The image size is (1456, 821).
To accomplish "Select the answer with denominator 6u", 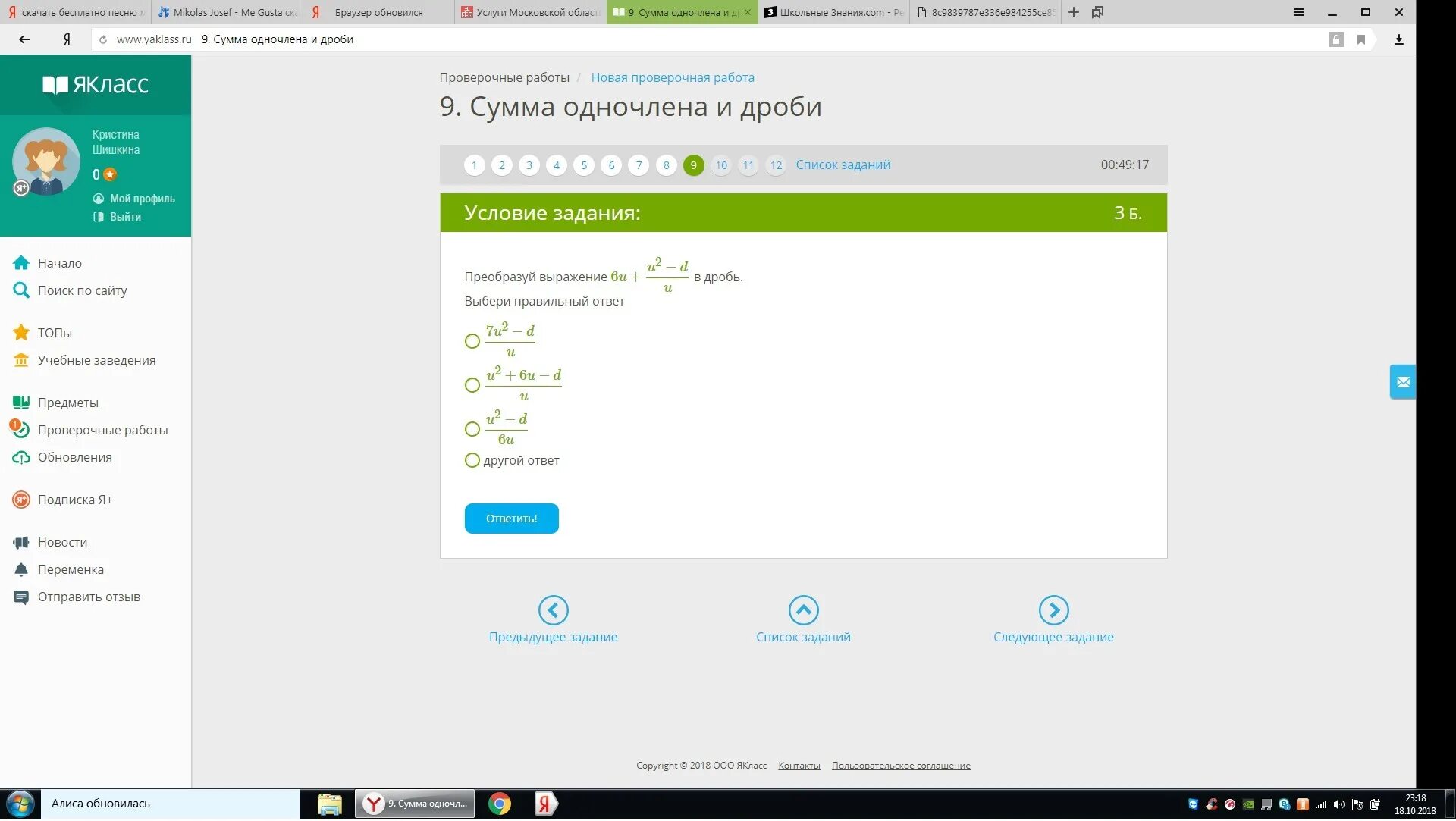I will coord(472,429).
